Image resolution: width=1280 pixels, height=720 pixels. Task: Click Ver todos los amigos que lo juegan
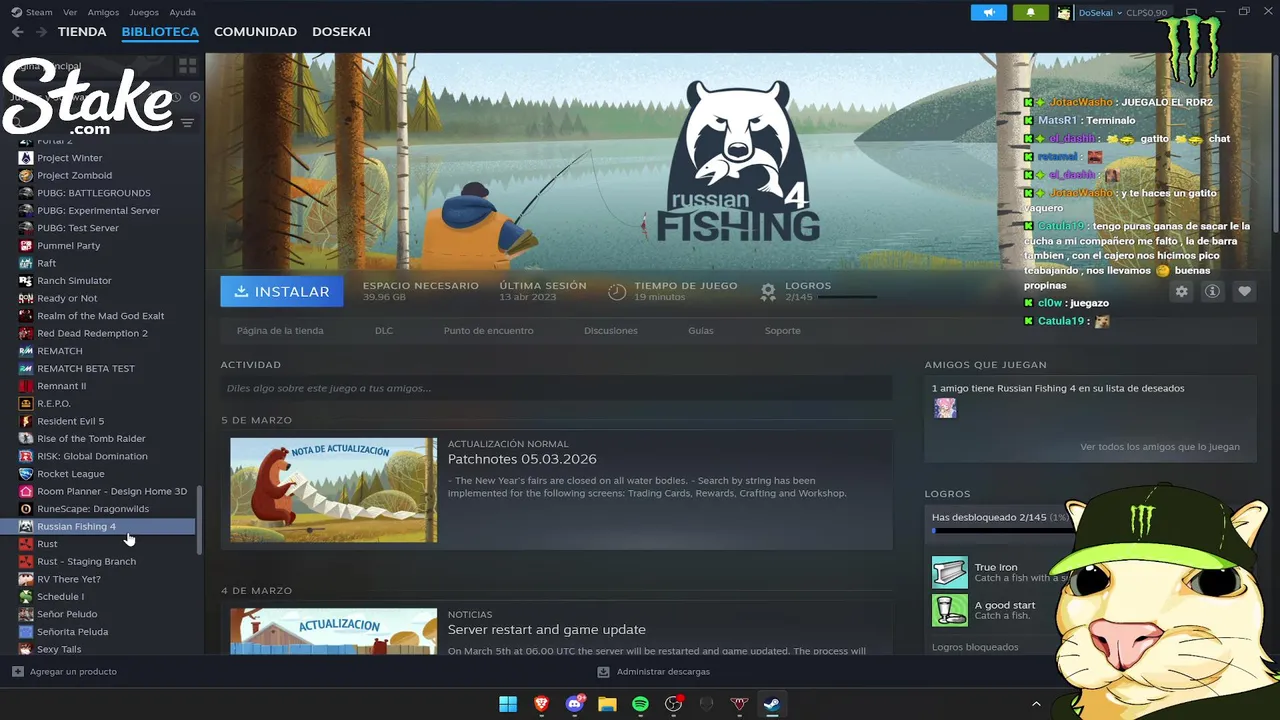tap(1160, 447)
